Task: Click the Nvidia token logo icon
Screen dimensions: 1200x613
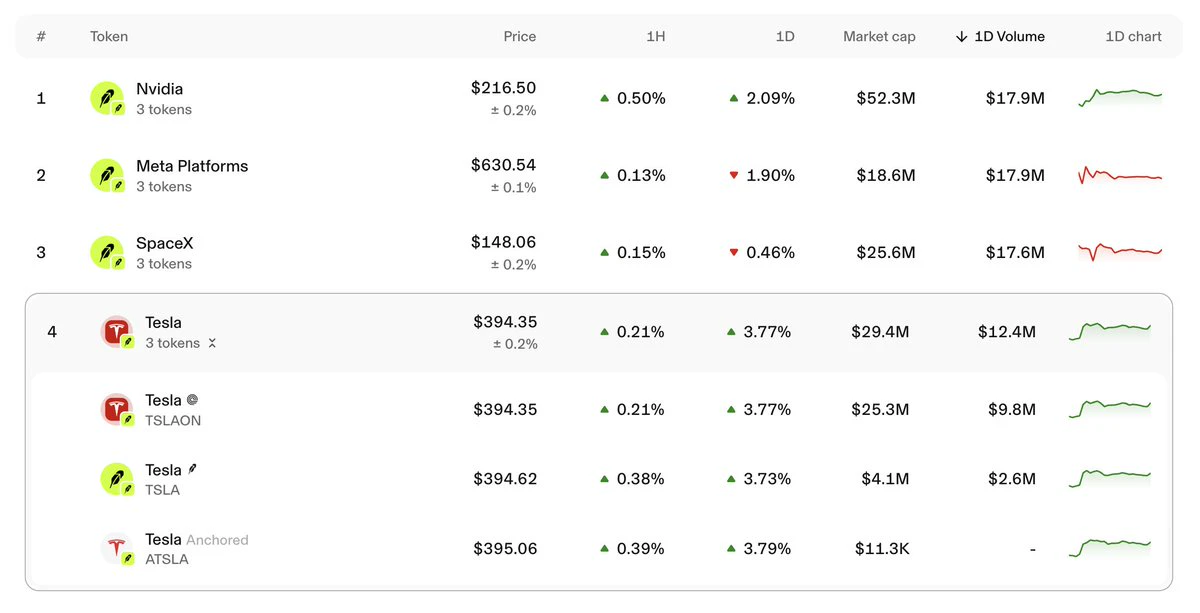Action: coord(107,98)
